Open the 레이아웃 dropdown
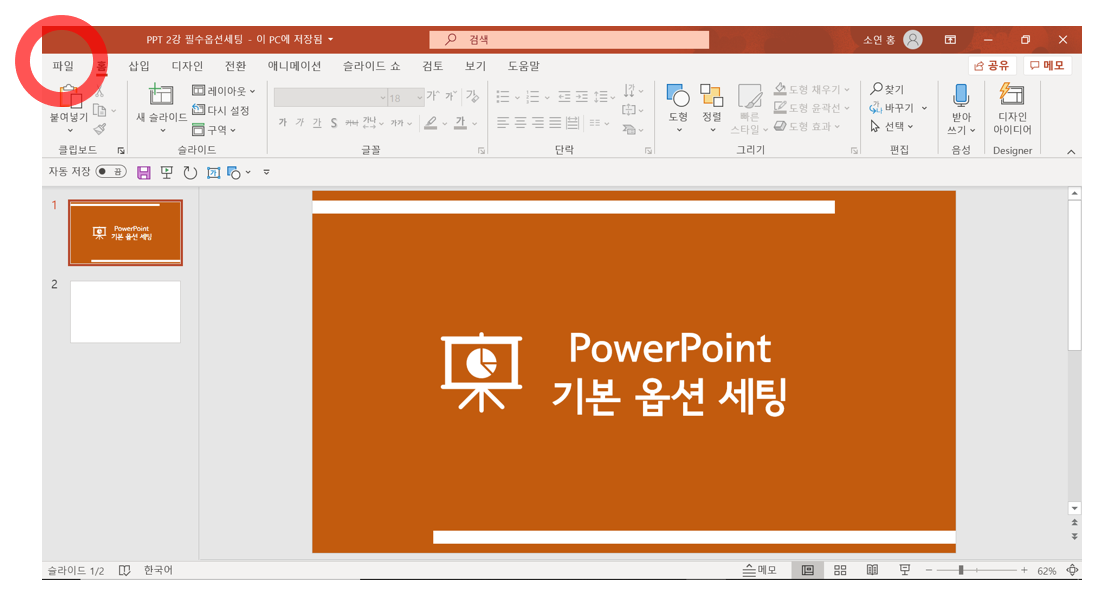Viewport: 1102px width, 597px height. point(224,91)
